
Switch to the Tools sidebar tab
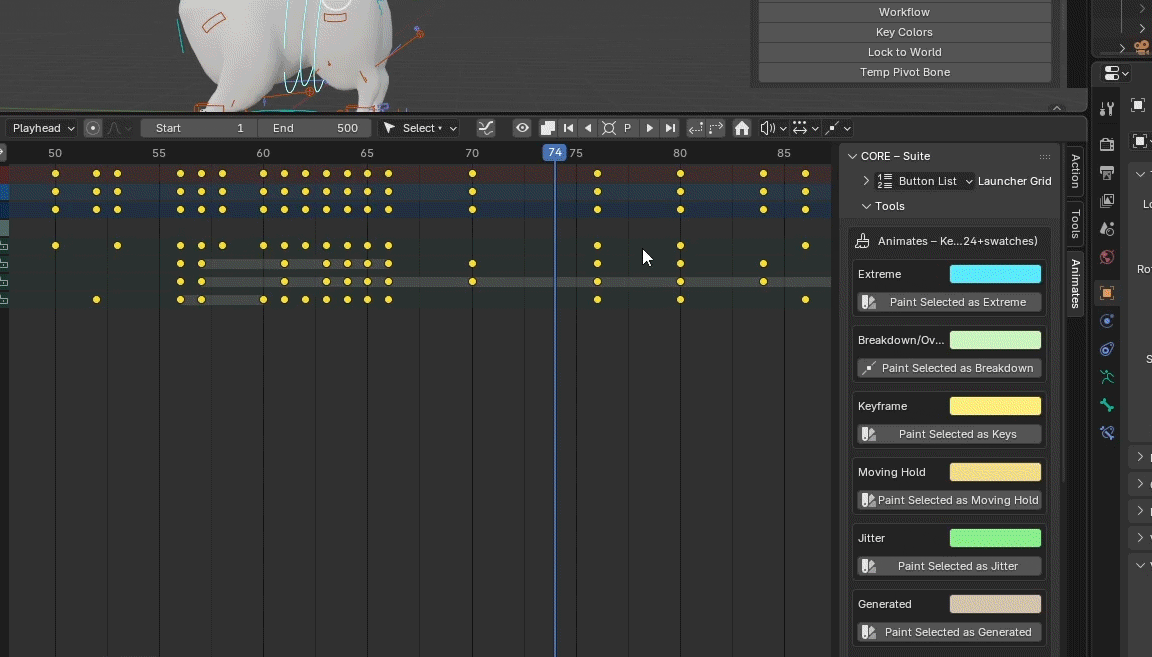[x=1076, y=224]
